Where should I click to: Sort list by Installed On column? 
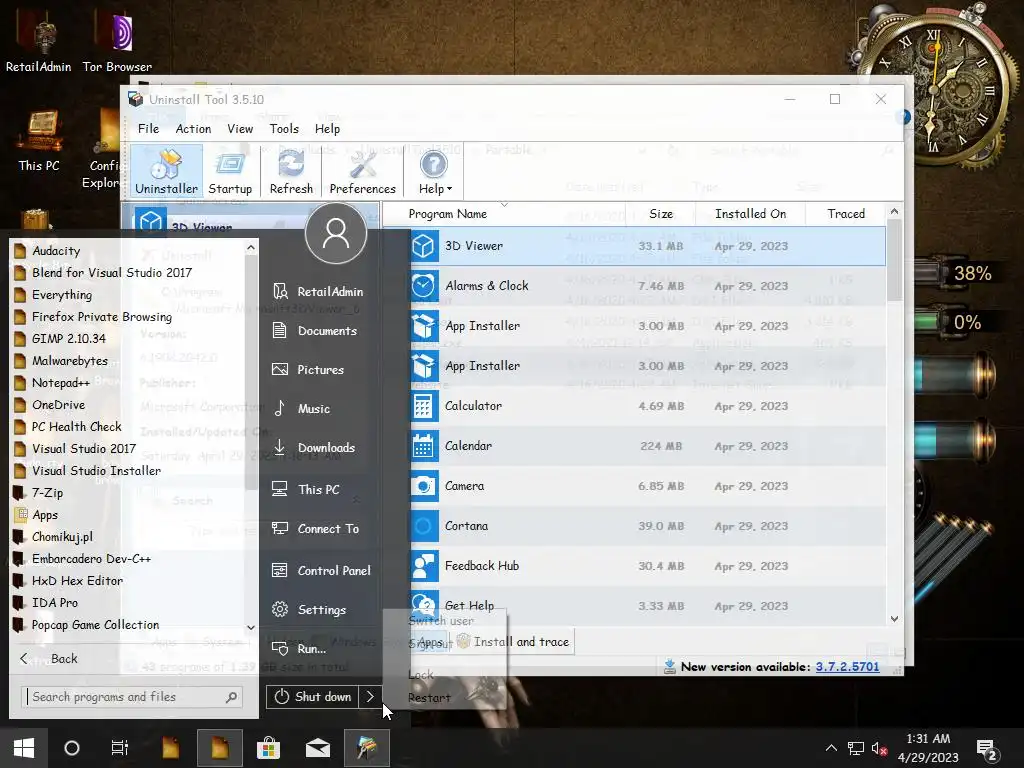(750, 214)
